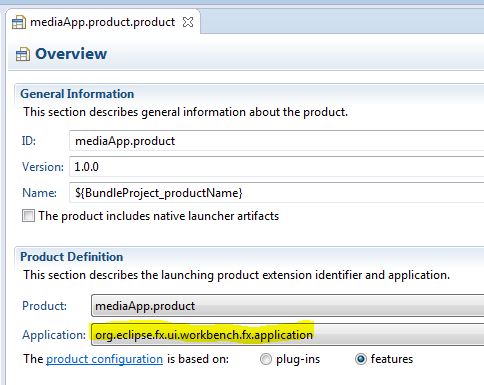Viewport: 484px width, 385px height.
Task: Click the Product: label
Action: [44, 306]
